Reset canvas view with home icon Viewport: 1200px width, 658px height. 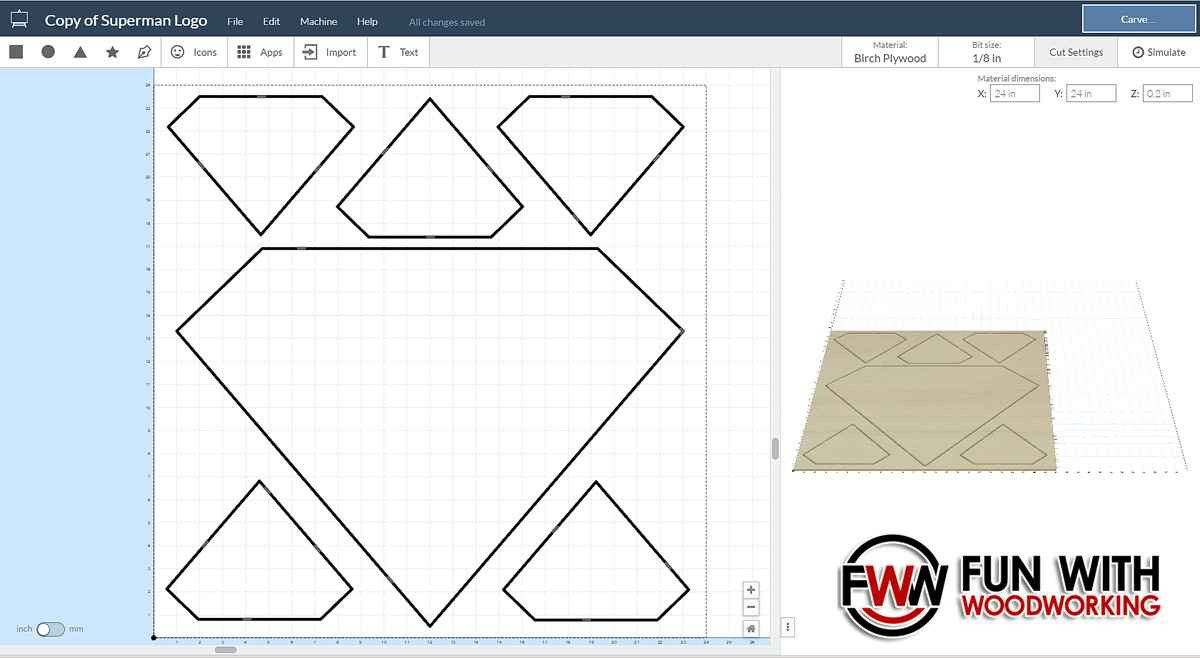(751, 628)
